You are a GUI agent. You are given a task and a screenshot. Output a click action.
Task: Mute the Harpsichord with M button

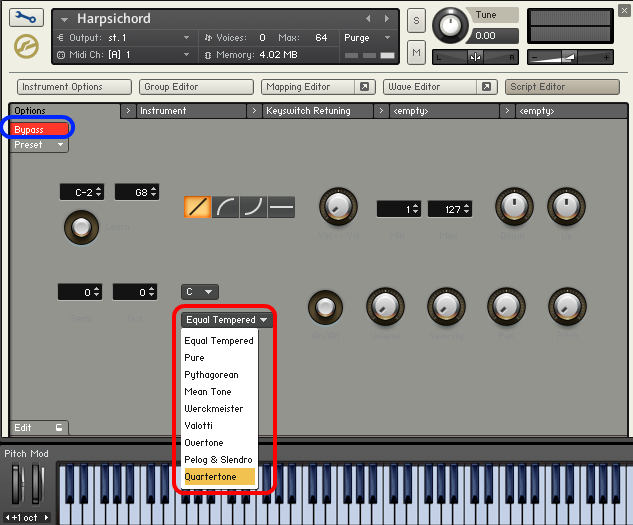point(416,52)
